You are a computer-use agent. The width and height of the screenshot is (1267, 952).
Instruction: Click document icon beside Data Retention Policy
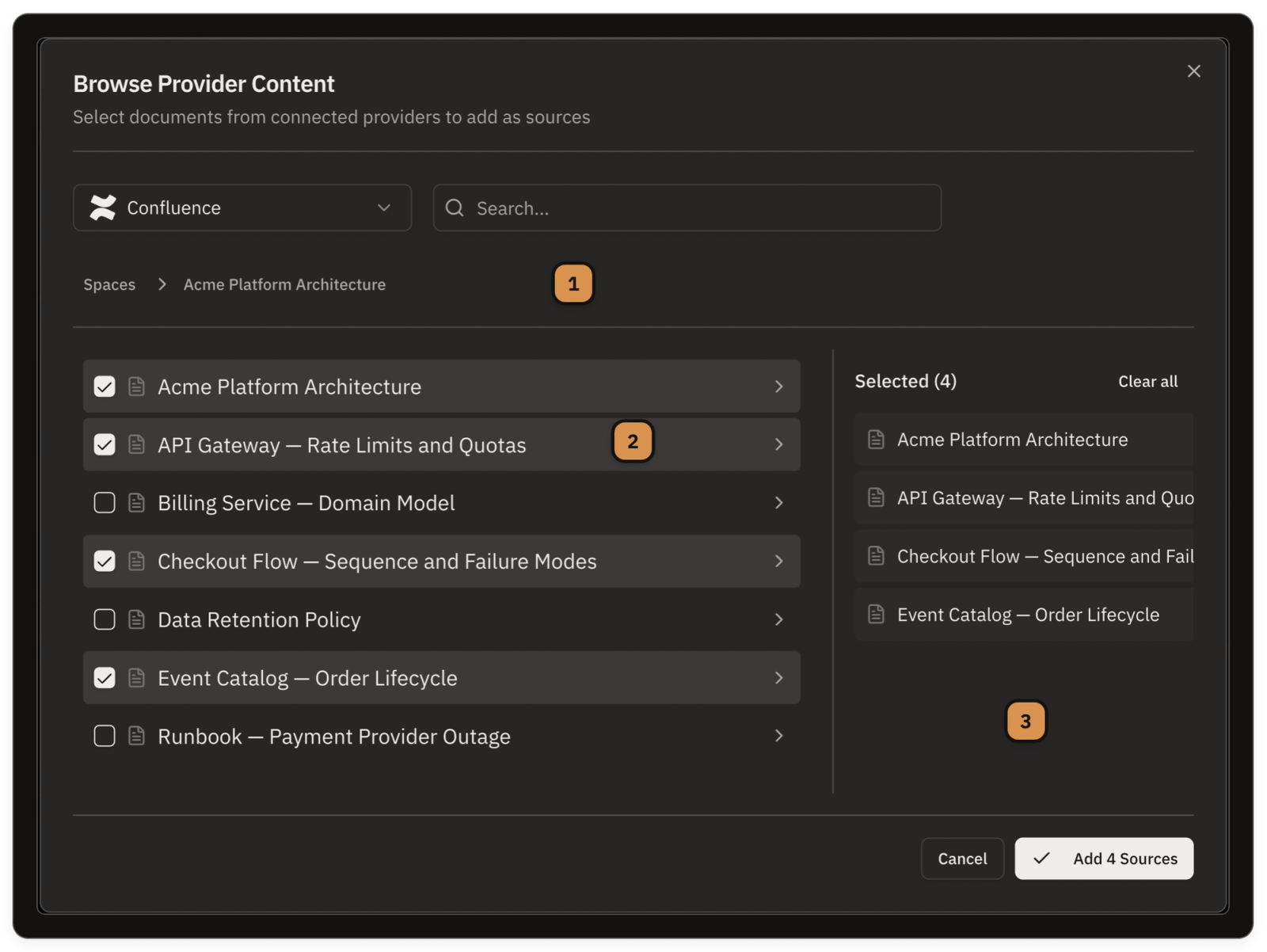click(x=136, y=619)
